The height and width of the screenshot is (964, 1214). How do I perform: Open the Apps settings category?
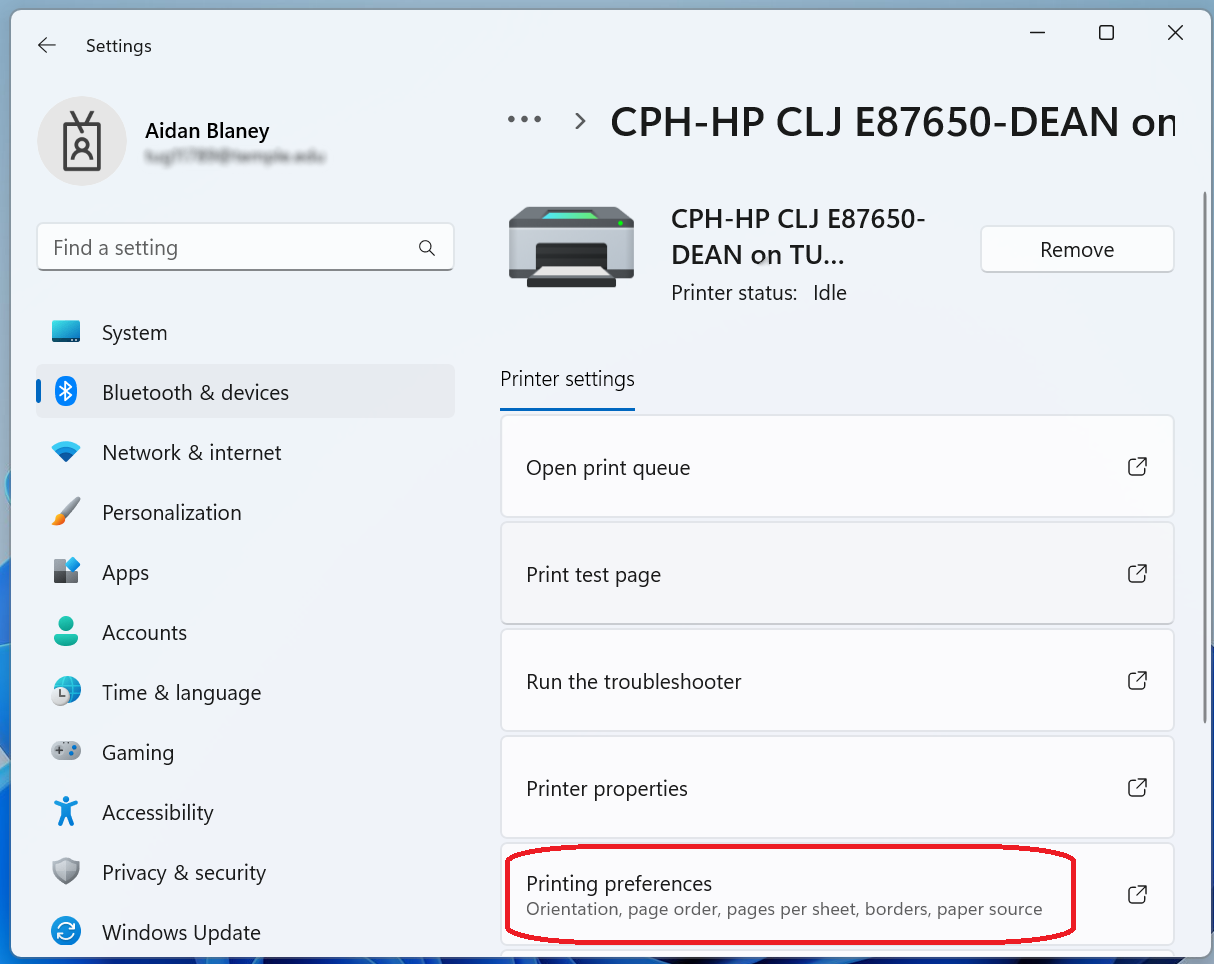(245, 572)
